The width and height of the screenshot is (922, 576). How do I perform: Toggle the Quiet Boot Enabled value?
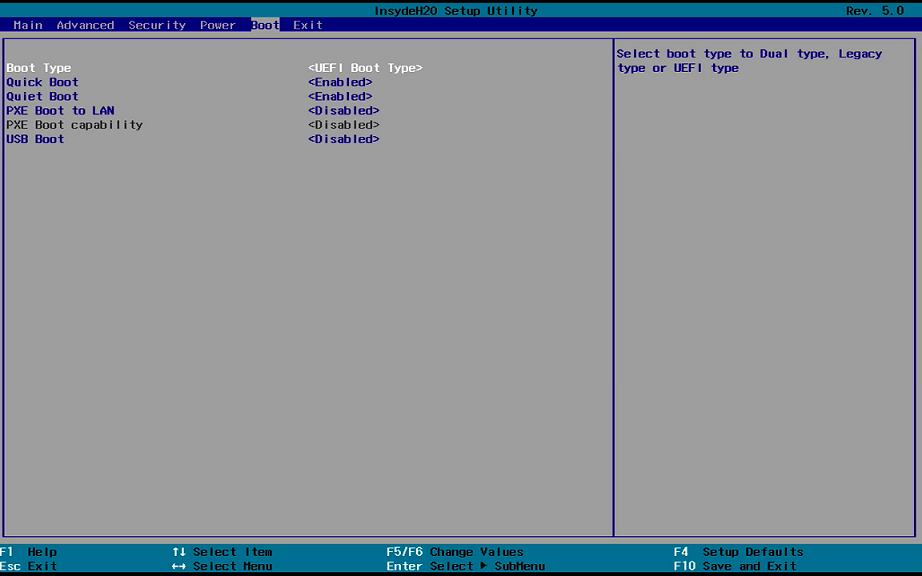click(x=340, y=97)
